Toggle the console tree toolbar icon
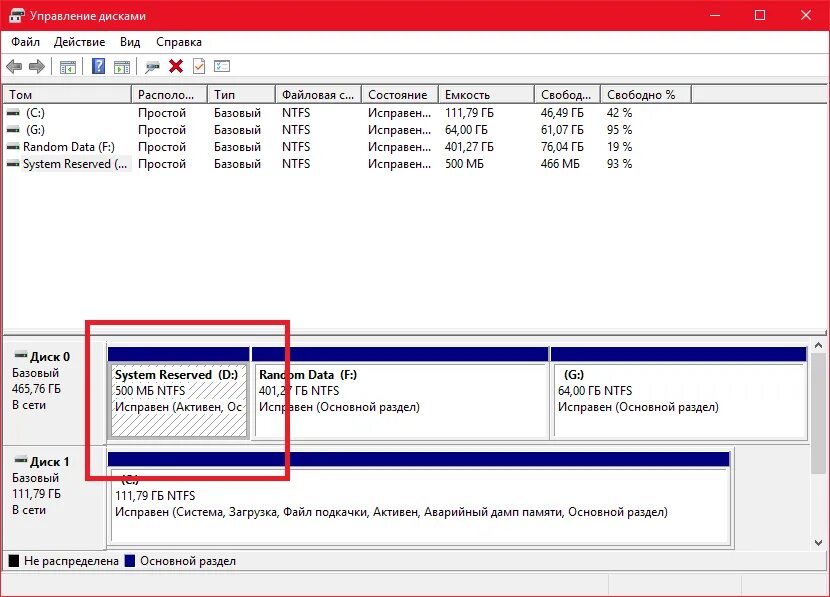Image resolution: width=830 pixels, height=597 pixels. point(68,67)
